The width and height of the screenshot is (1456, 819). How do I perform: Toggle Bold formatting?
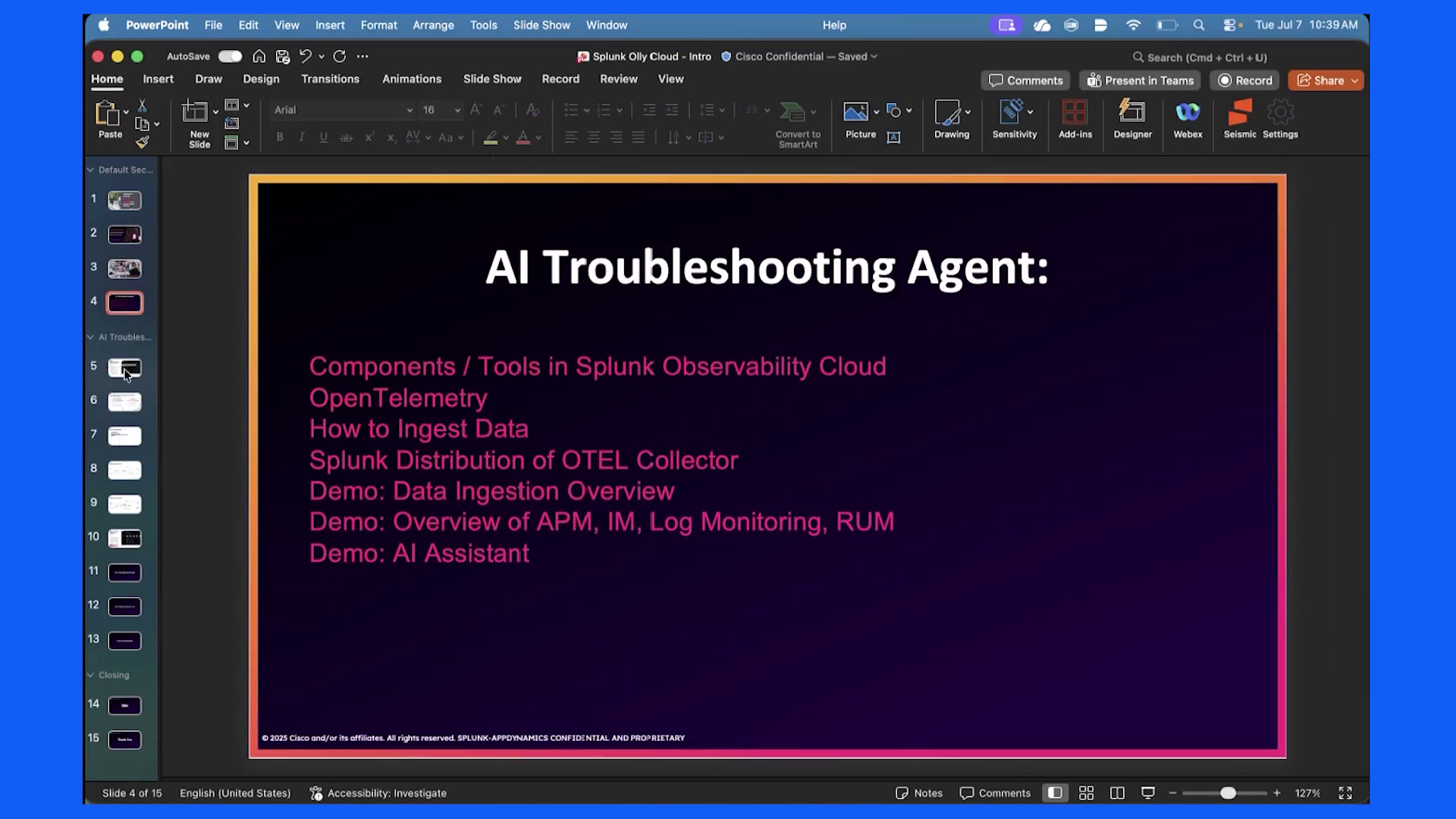[x=280, y=137]
